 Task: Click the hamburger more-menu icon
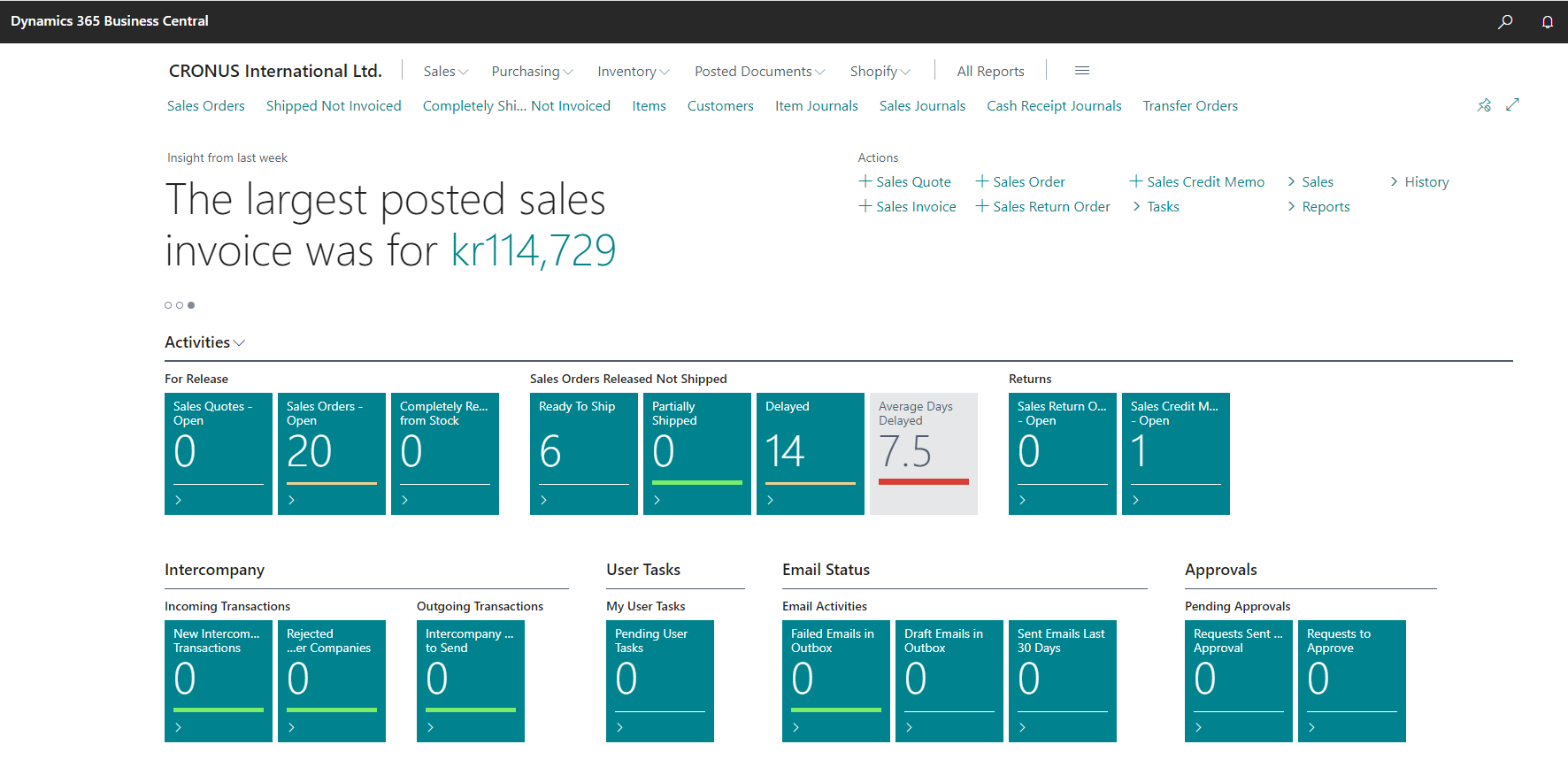(x=1081, y=71)
